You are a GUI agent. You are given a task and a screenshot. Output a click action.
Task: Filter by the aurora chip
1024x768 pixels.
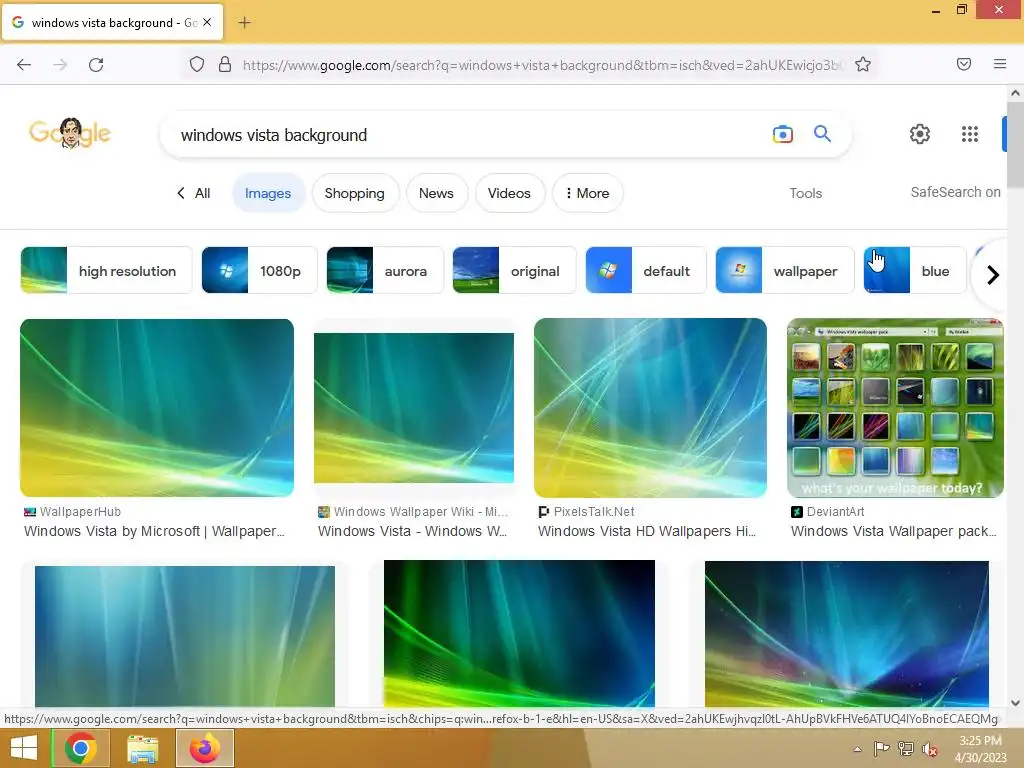pyautogui.click(x=385, y=270)
